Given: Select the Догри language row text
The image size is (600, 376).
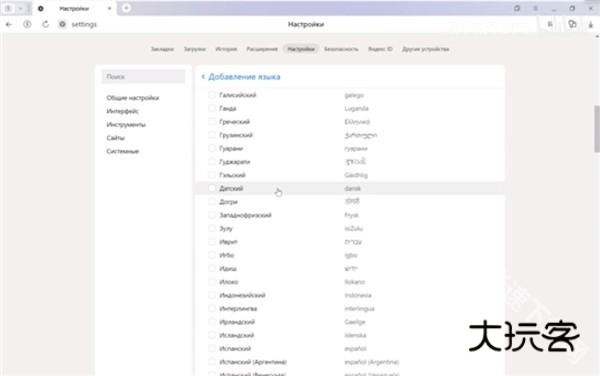Looking at the screenshot, I should (228, 202).
